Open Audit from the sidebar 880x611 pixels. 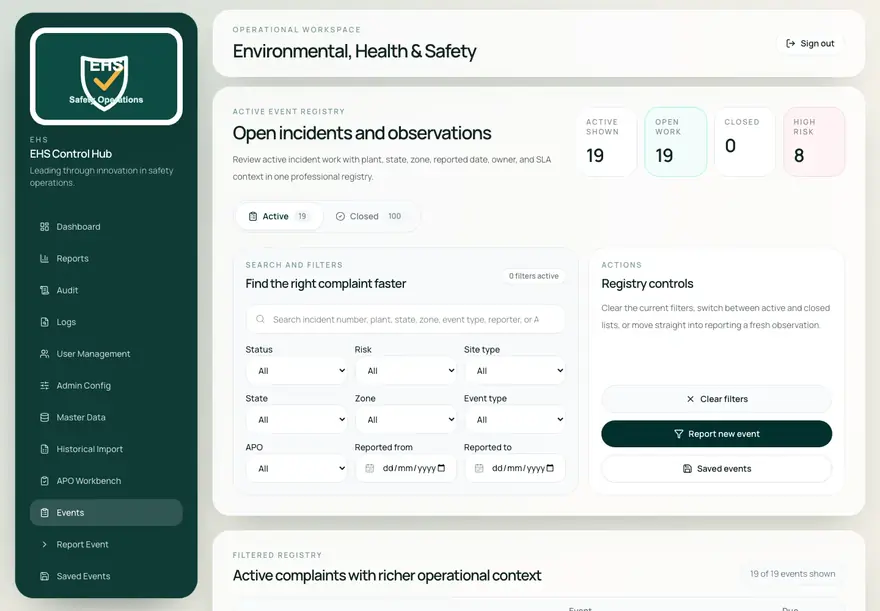point(106,290)
